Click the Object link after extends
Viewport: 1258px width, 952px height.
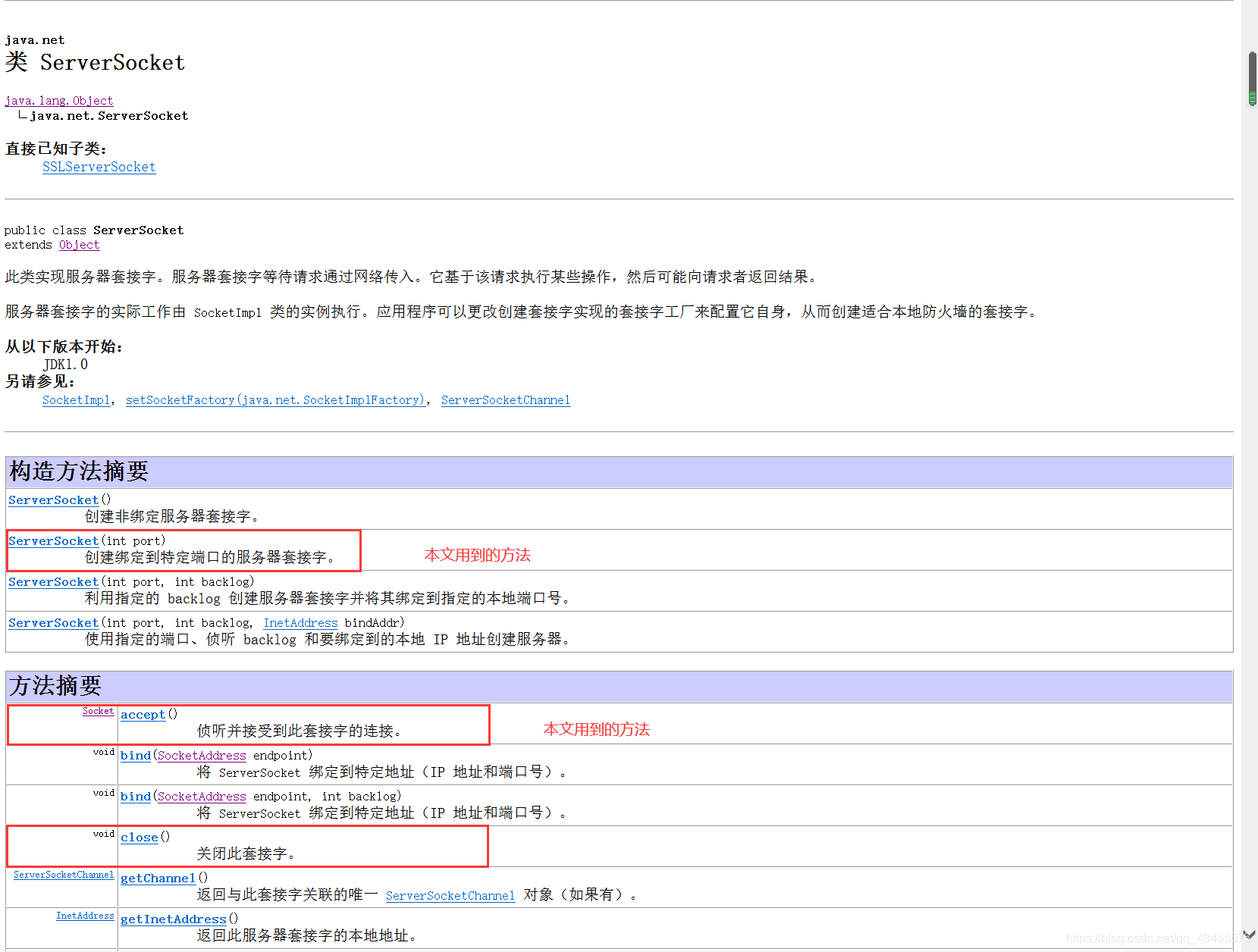(x=80, y=245)
